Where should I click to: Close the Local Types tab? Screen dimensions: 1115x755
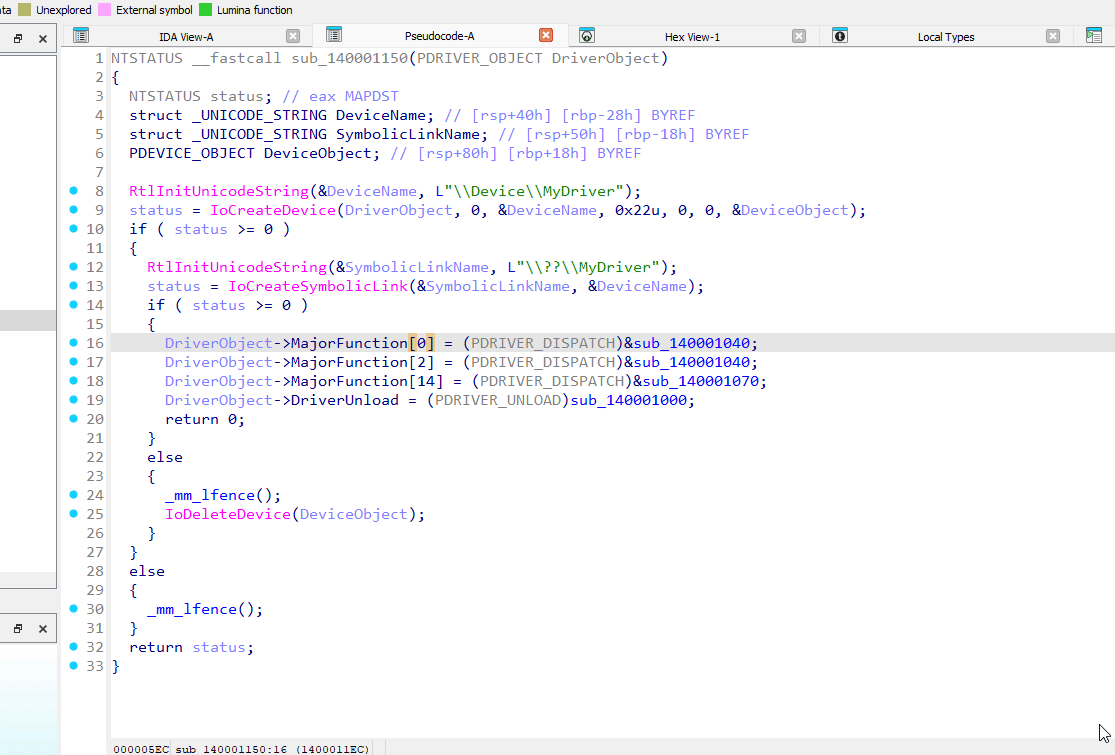[1053, 36]
